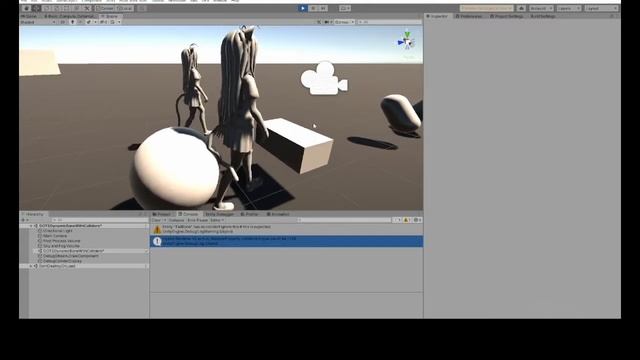Open the Account dropdown
This screenshot has width=640, height=360.
[x=541, y=8]
